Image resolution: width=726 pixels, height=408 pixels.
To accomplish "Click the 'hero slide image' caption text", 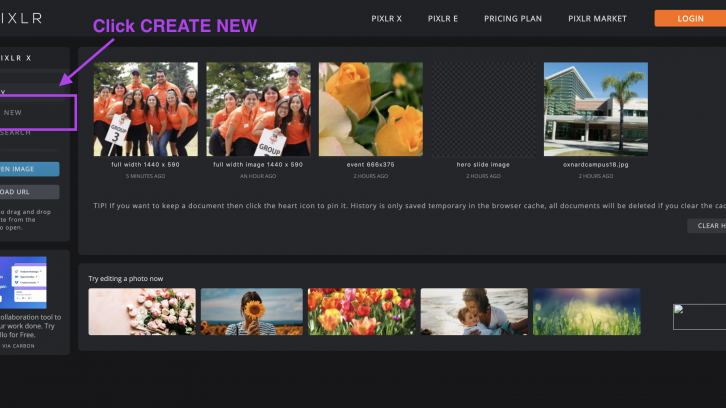I will pos(483,164).
